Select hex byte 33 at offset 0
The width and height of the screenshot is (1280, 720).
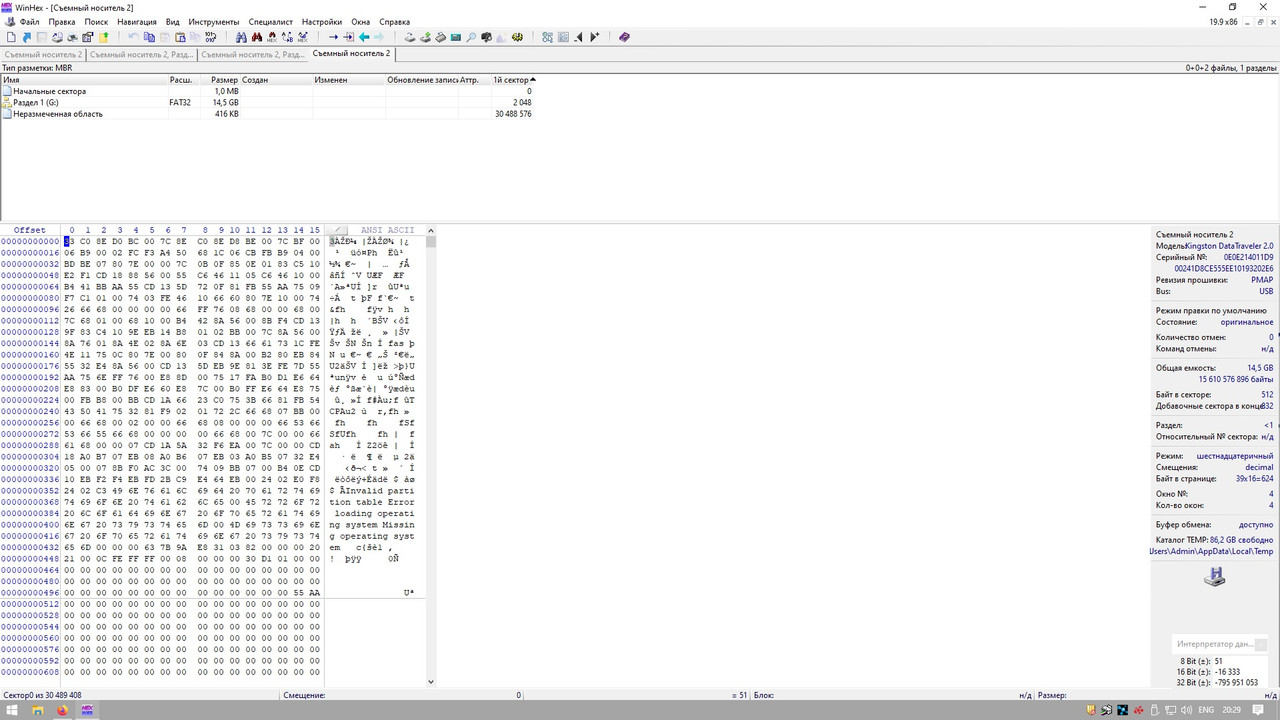pos(70,241)
